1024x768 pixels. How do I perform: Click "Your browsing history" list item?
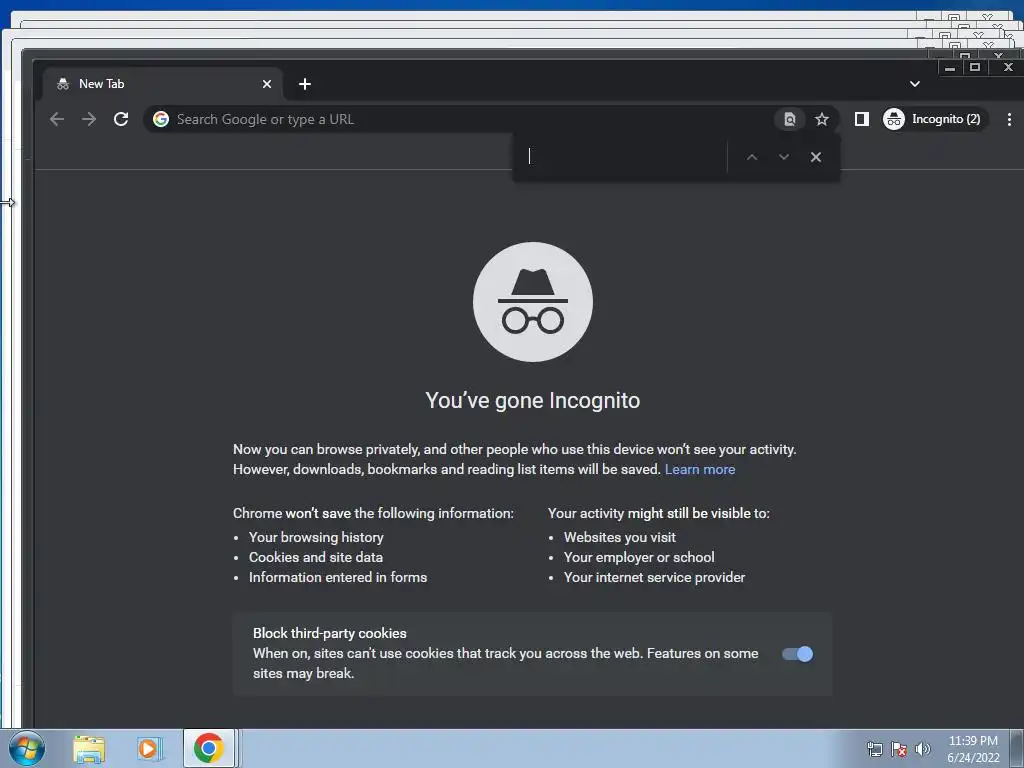316,537
